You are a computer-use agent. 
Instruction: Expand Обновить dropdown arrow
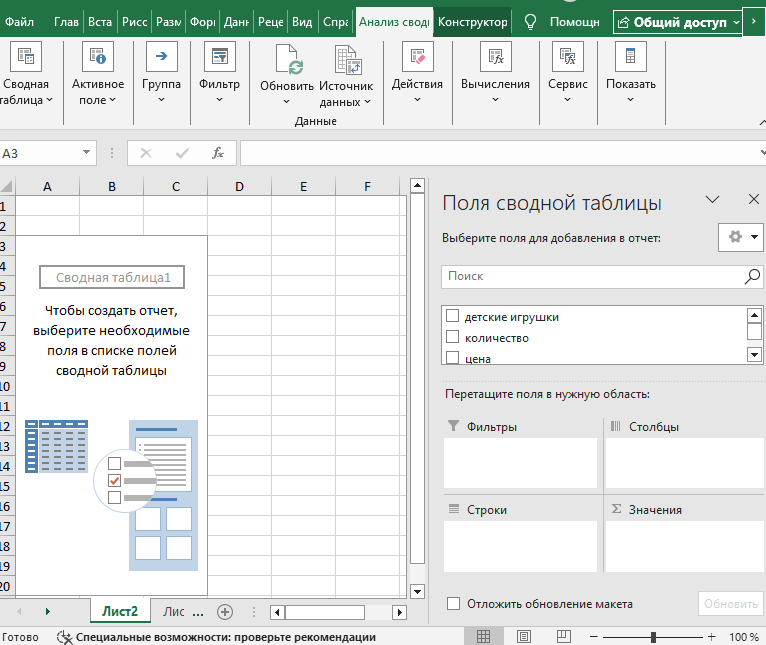point(286,102)
